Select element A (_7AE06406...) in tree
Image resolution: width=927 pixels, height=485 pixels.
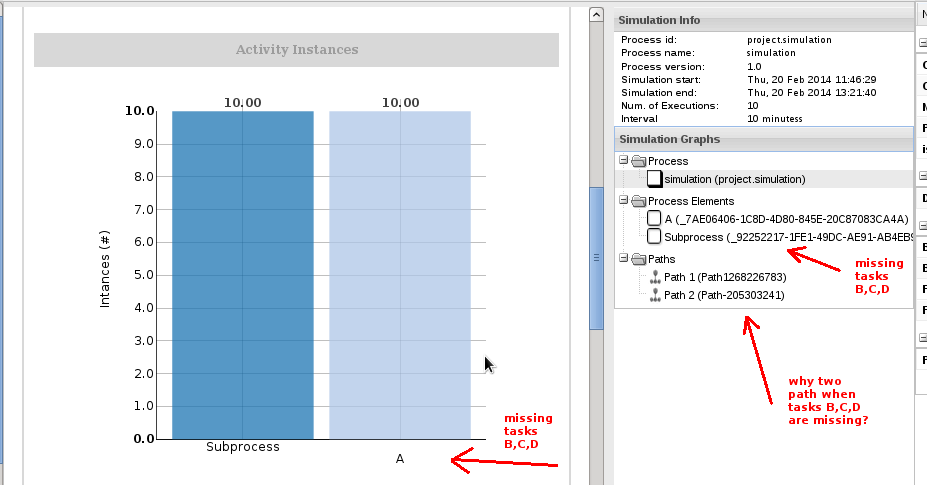tap(786, 219)
